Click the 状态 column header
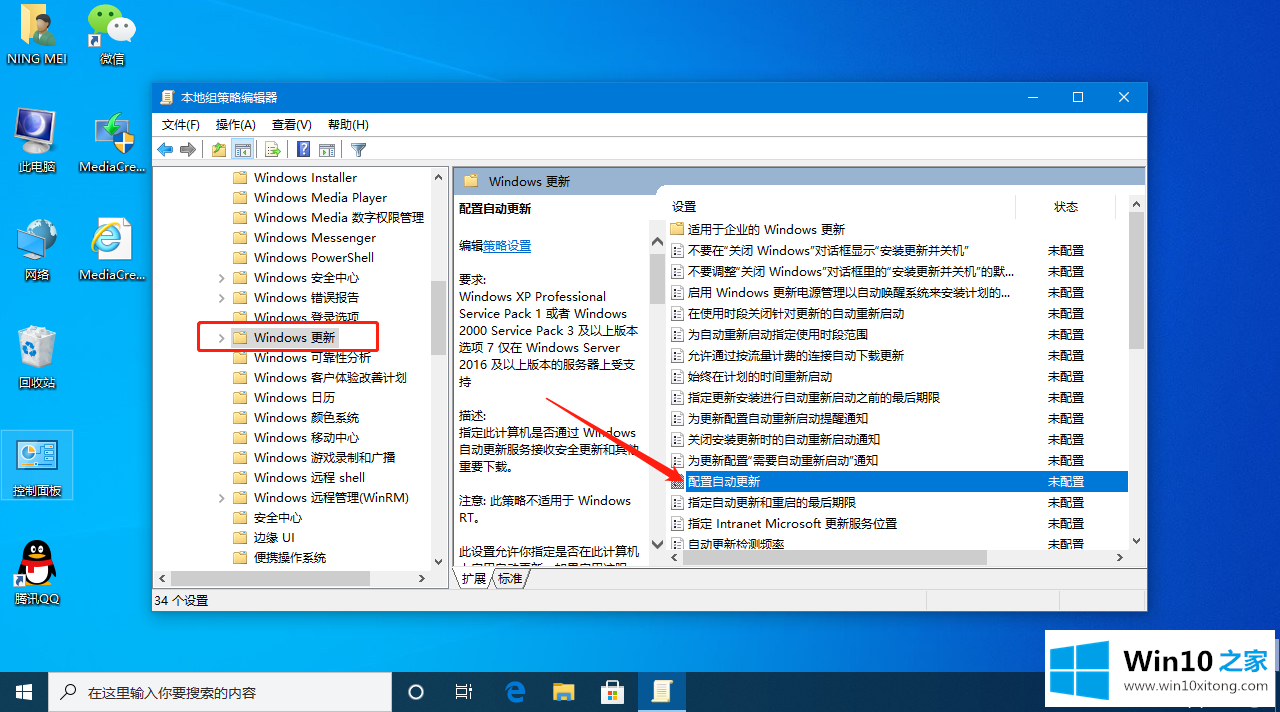The image size is (1280, 712). 1065,207
